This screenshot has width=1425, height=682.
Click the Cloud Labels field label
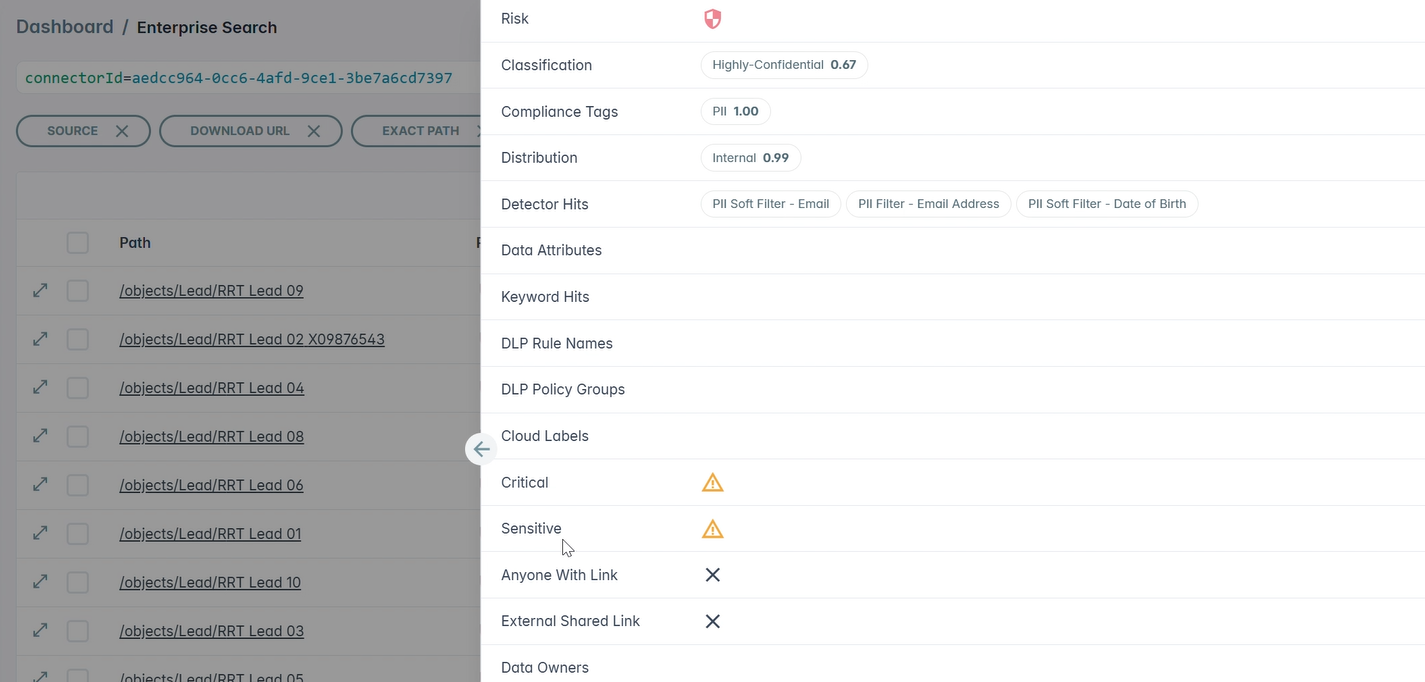point(545,436)
